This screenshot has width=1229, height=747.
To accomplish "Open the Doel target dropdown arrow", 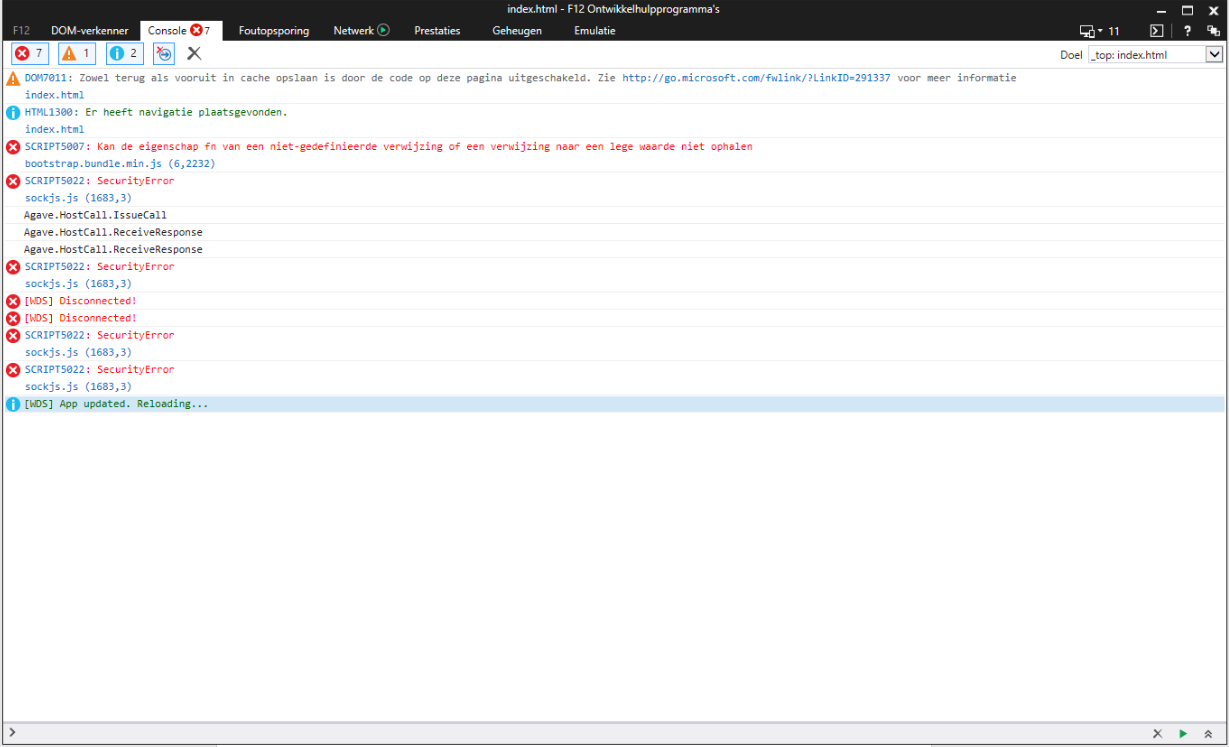I will coord(1215,55).
